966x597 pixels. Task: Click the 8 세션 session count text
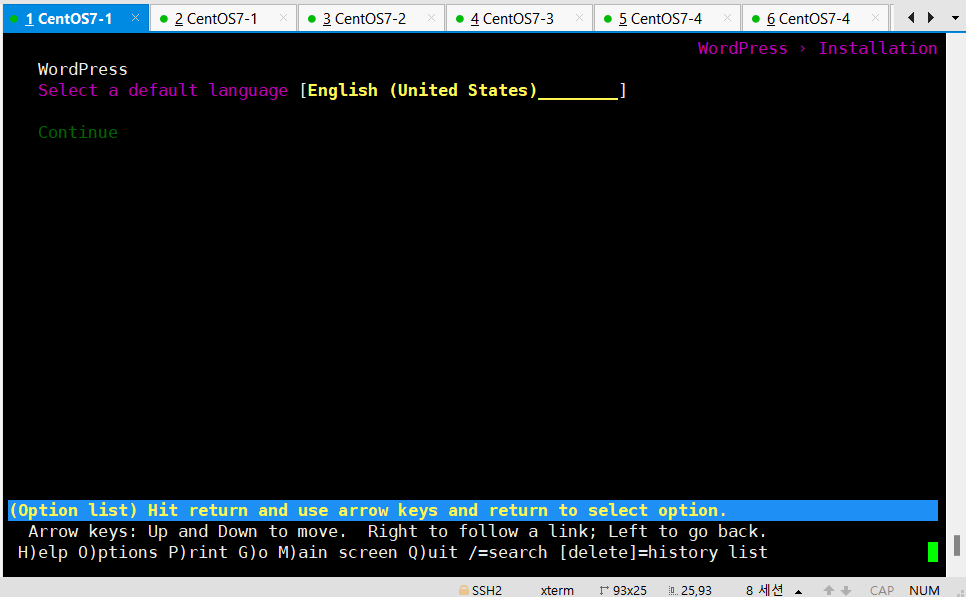pos(764,590)
